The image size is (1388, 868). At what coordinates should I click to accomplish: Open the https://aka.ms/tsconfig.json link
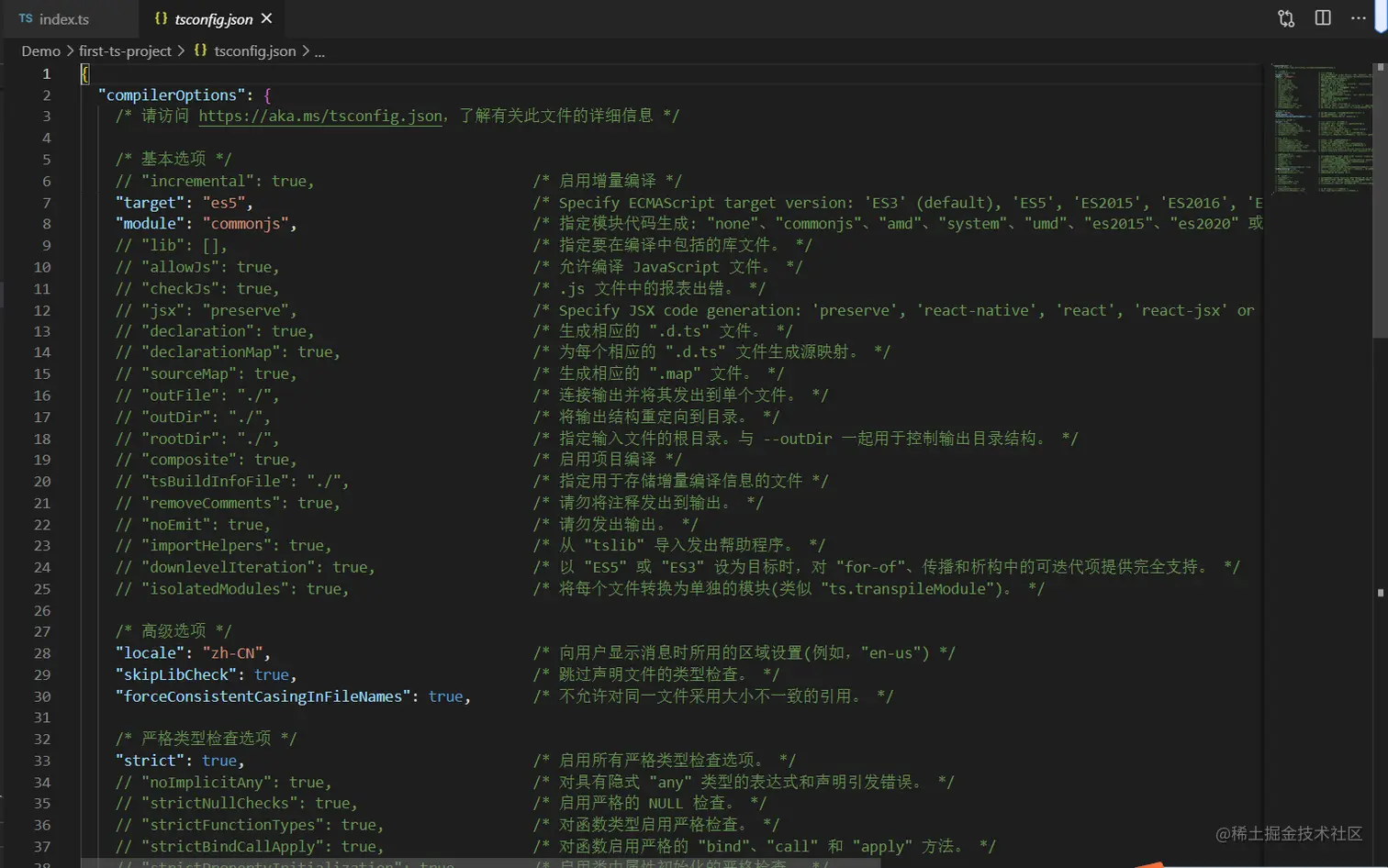[x=320, y=116]
